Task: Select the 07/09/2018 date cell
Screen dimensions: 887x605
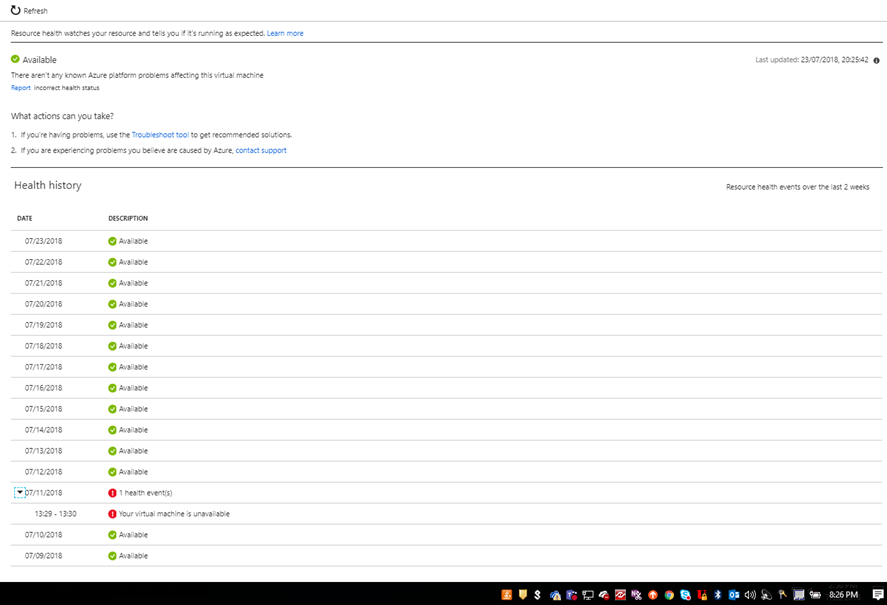Action: click(x=44, y=556)
